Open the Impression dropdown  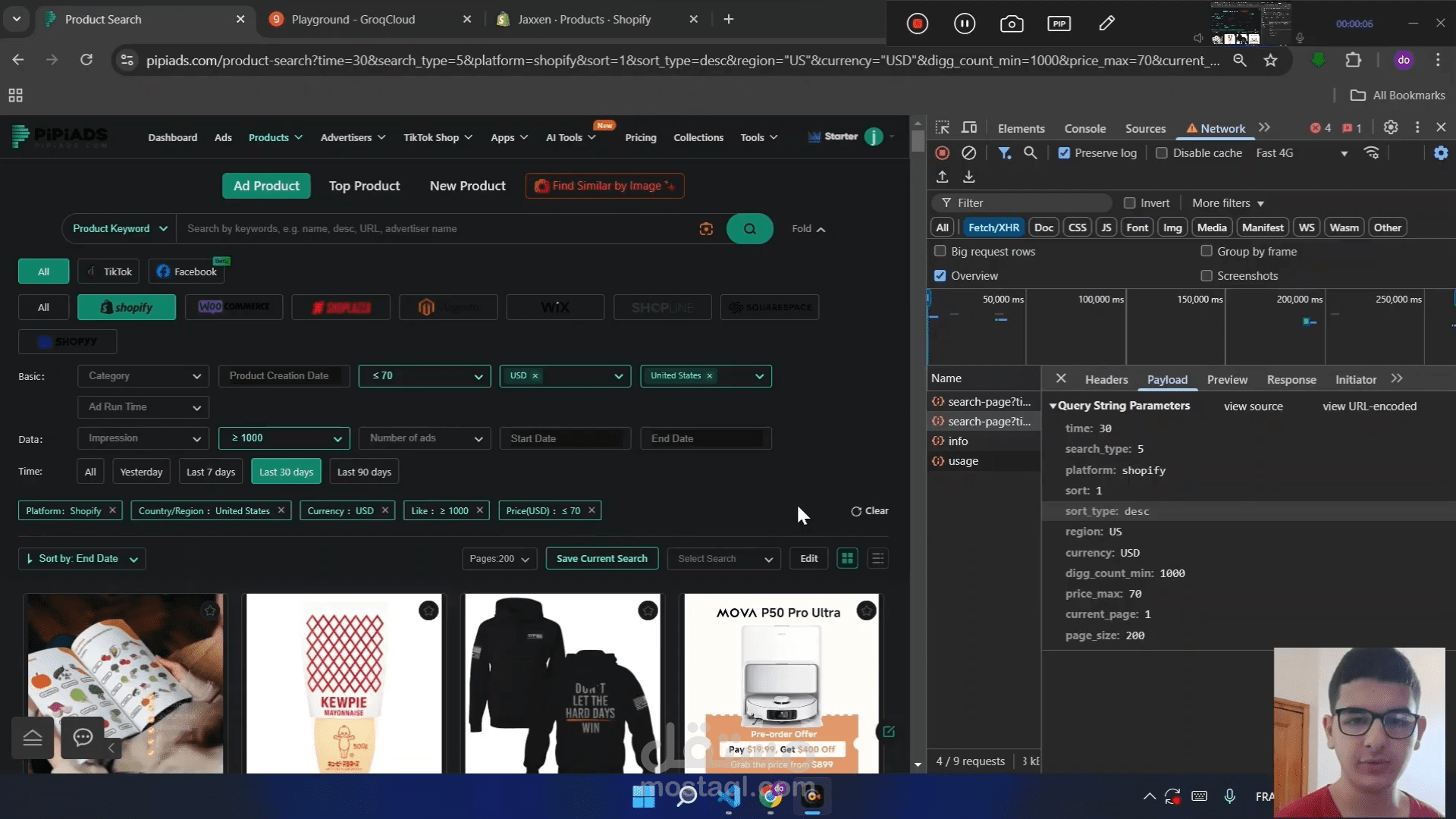pyautogui.click(x=143, y=438)
